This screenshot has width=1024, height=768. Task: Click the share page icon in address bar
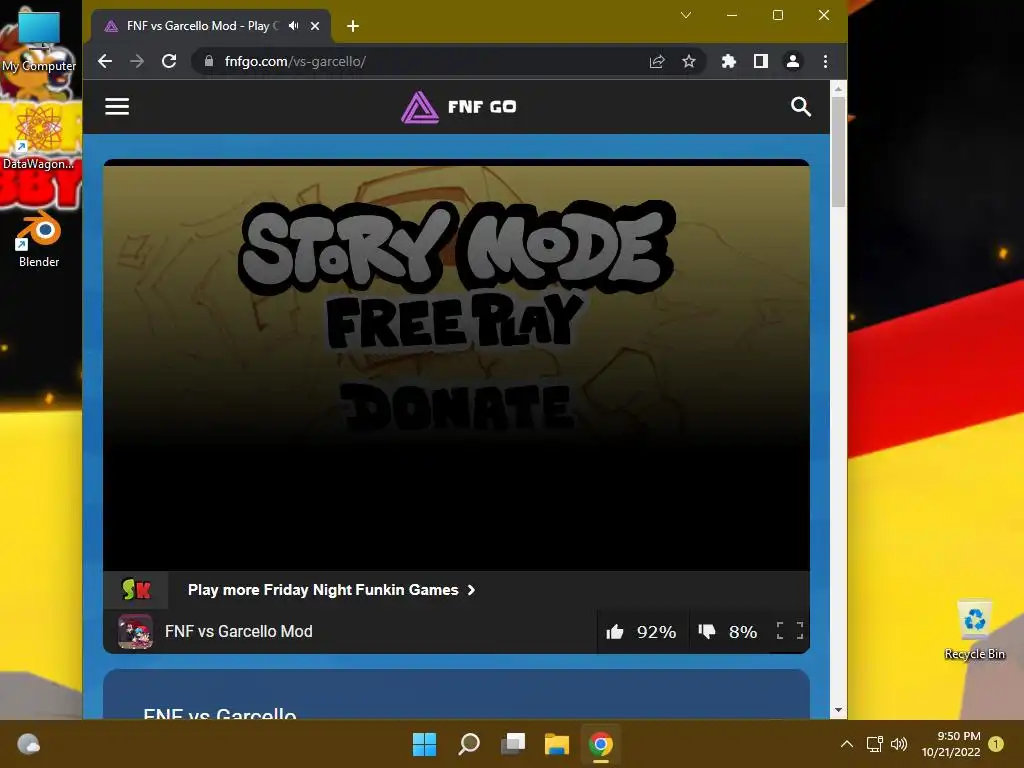tap(657, 61)
